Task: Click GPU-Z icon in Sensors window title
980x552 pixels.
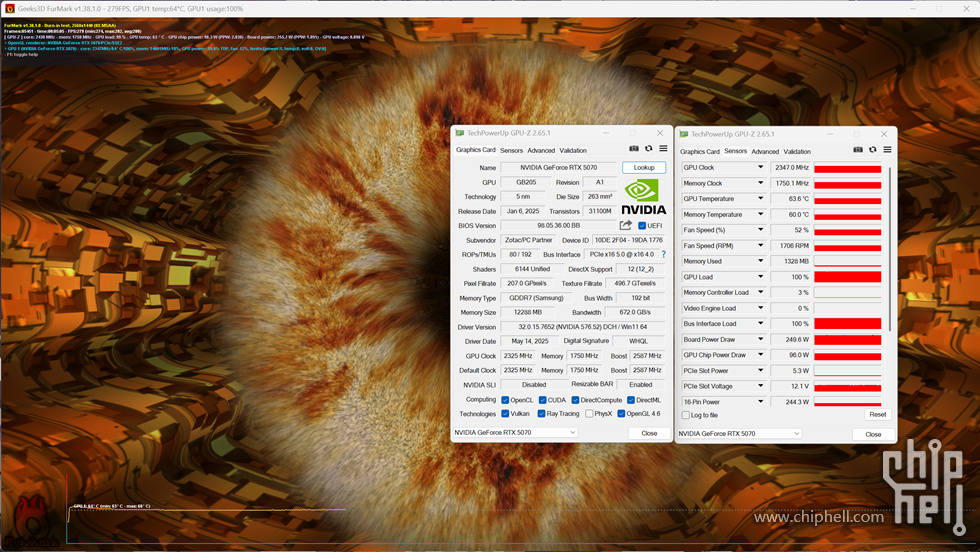Action: click(684, 134)
